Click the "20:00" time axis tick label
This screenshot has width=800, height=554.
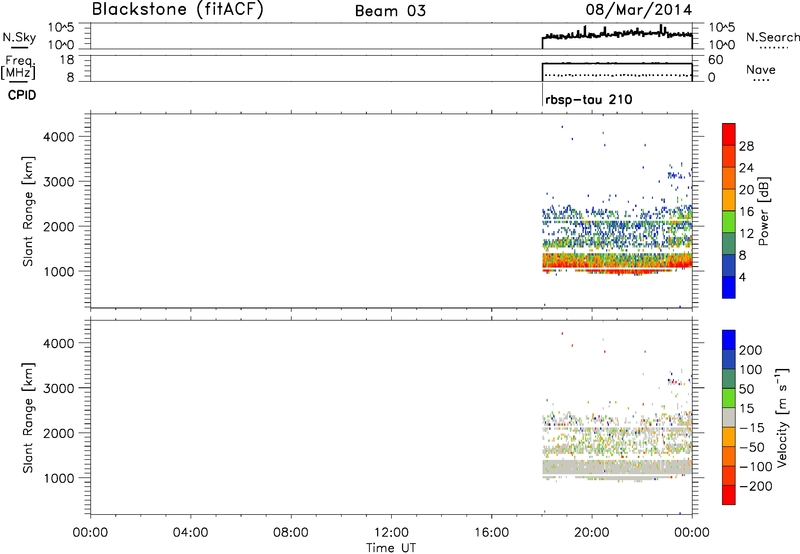click(x=592, y=533)
